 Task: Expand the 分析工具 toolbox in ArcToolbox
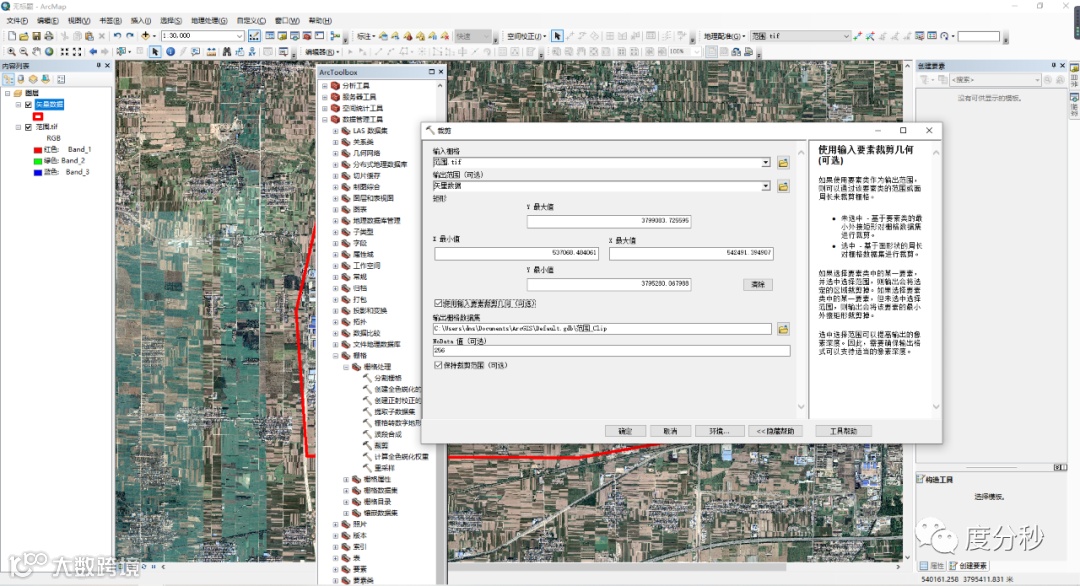(325, 86)
